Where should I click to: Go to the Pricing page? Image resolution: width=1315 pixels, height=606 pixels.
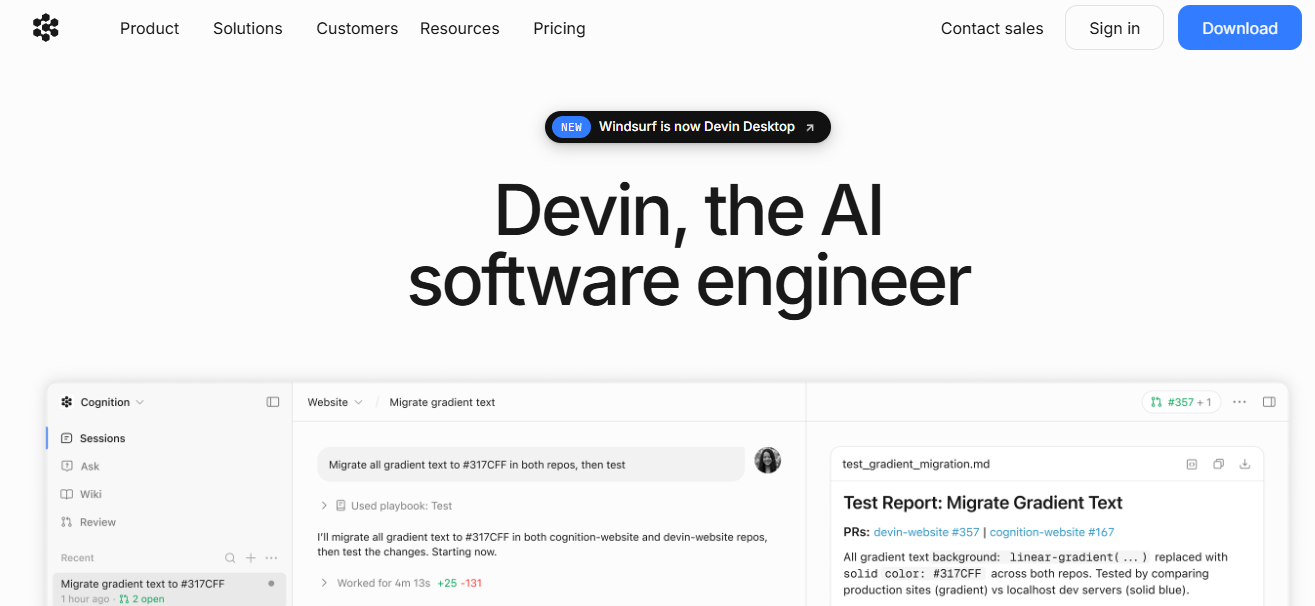coord(559,28)
